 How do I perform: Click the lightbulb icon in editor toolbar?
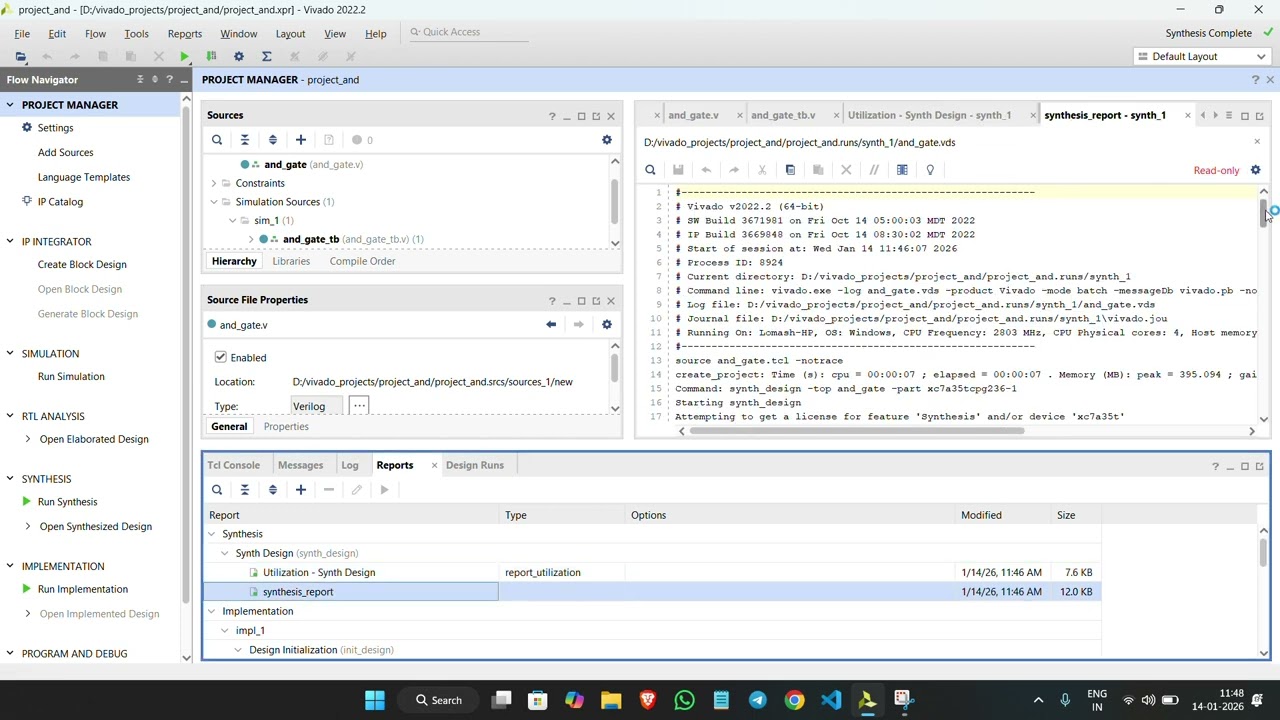coord(930,170)
